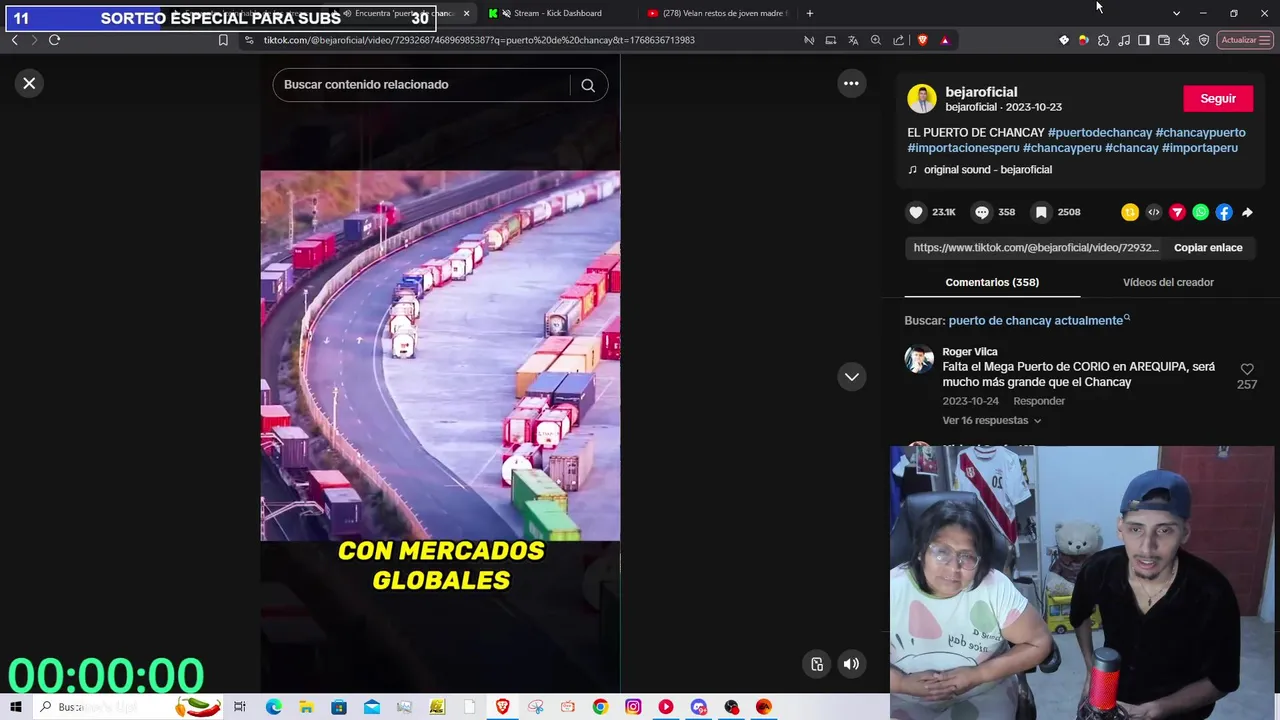Screen dimensions: 1280x720
Task: Follow bejaroficial with Seguir button
Action: point(1218,99)
